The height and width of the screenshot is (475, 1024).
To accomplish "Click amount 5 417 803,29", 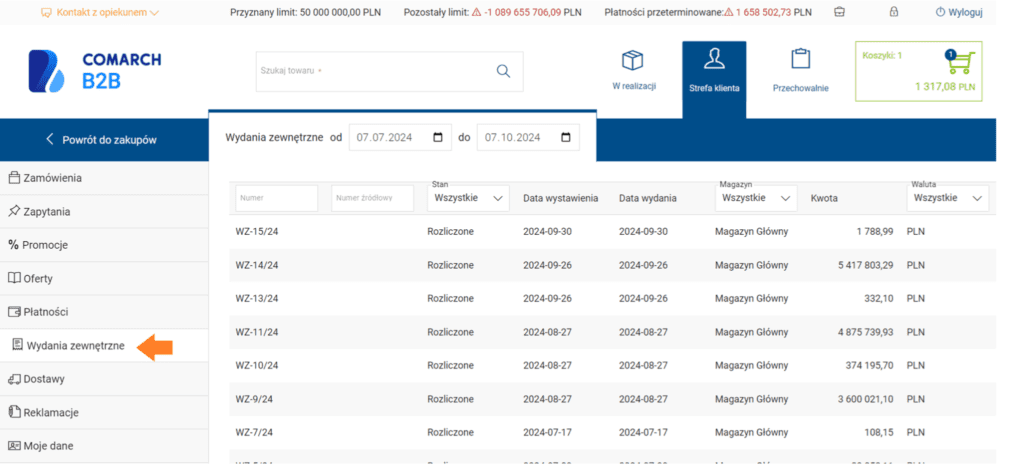I will pos(866,265).
